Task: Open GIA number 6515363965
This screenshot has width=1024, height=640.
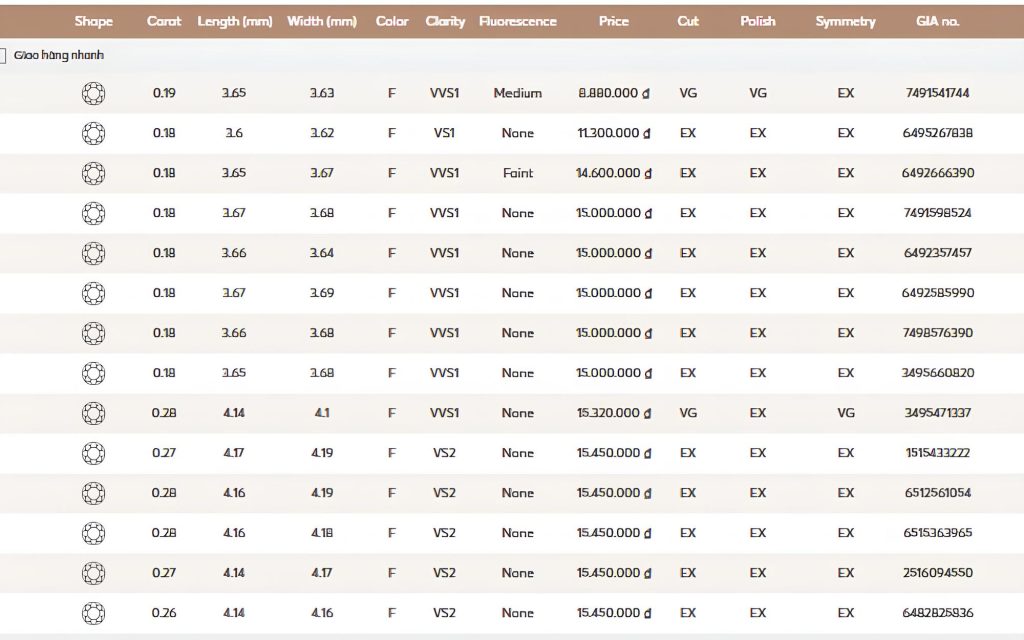Action: click(938, 533)
